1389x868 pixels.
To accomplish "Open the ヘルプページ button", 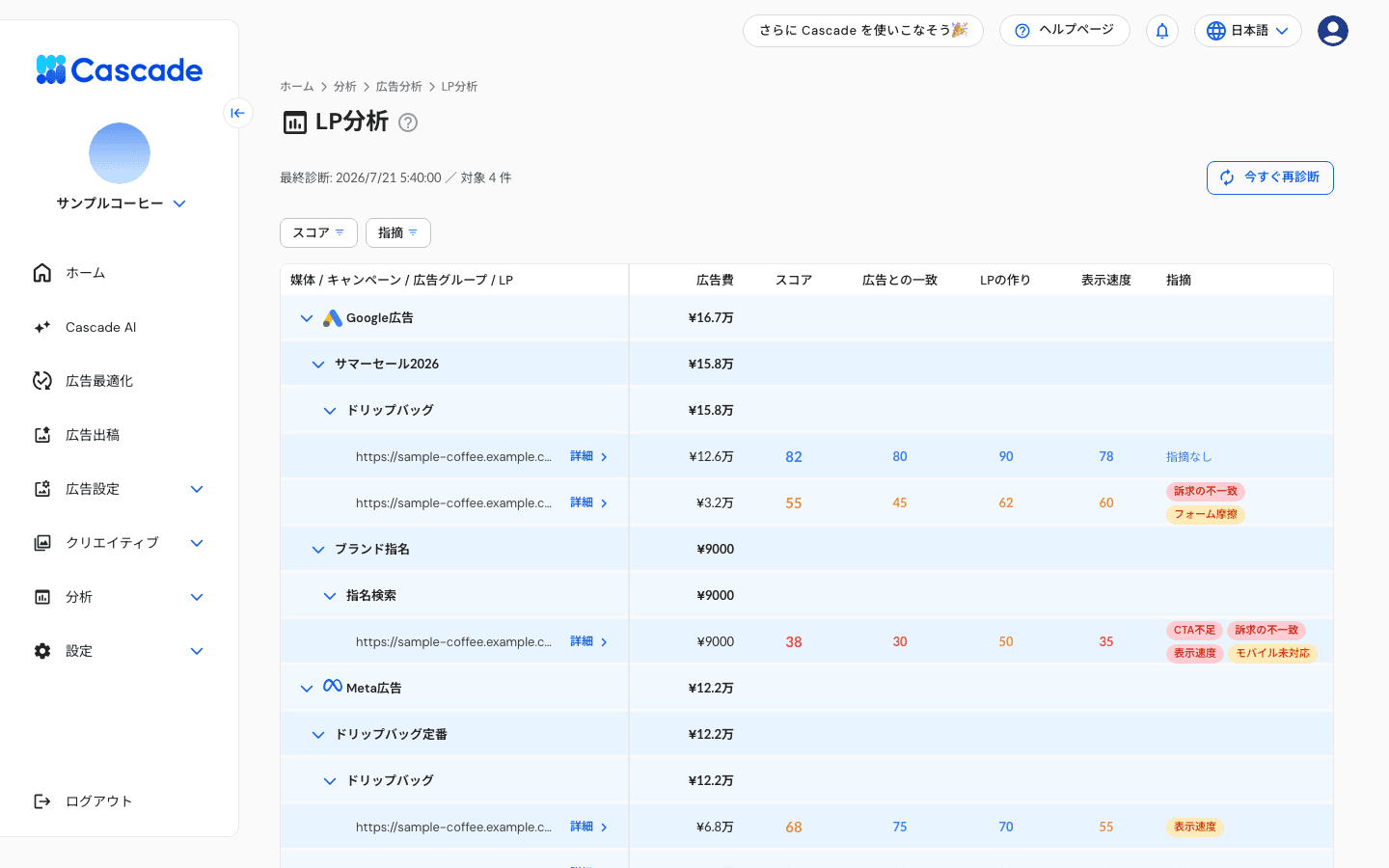I will (x=1065, y=31).
